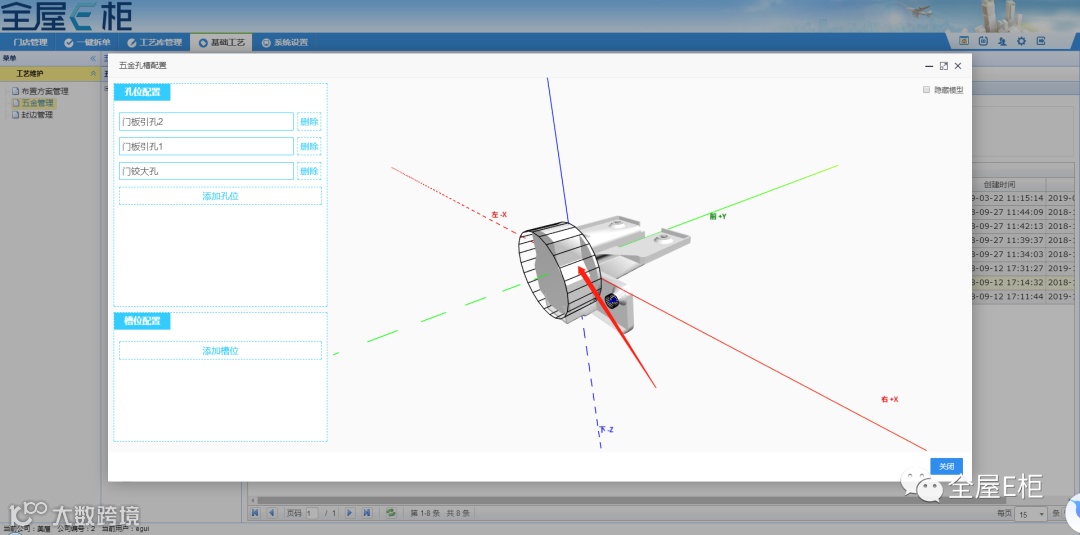Screen dimensions: 1080x535
Task: Open 封边管理 in the tree
Action: pos(37,115)
